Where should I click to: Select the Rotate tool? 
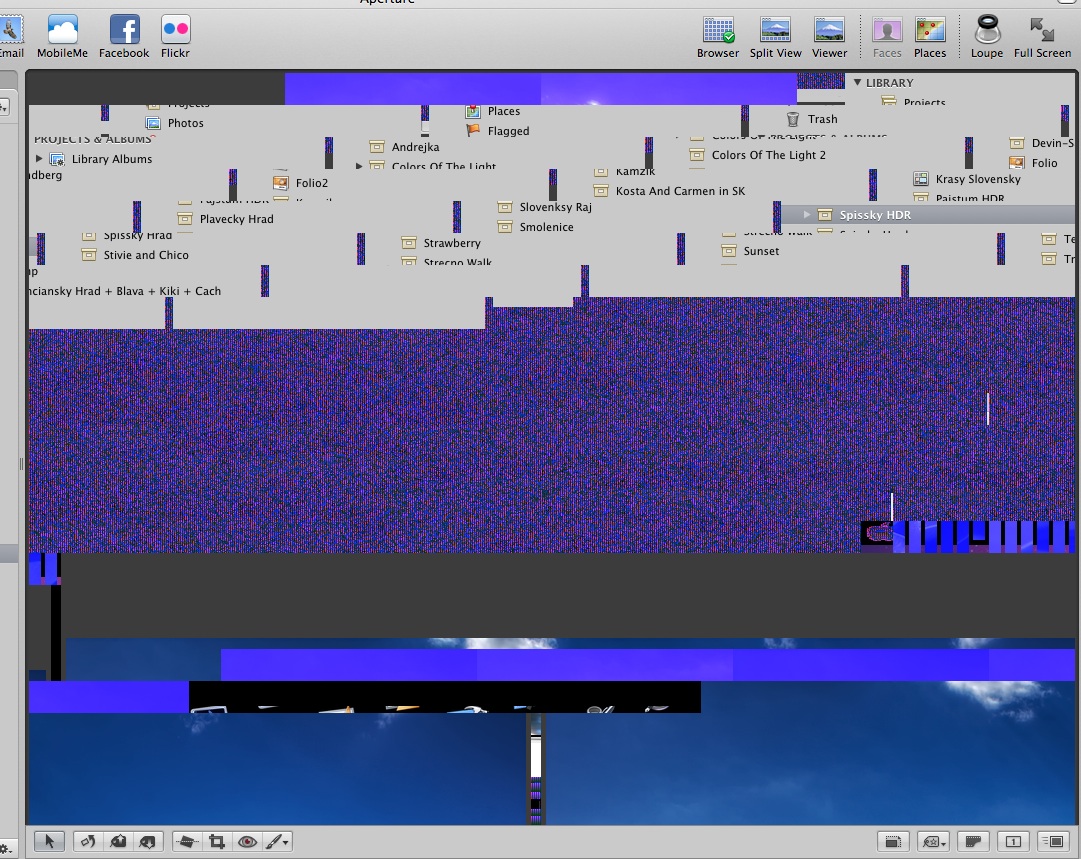click(88, 841)
